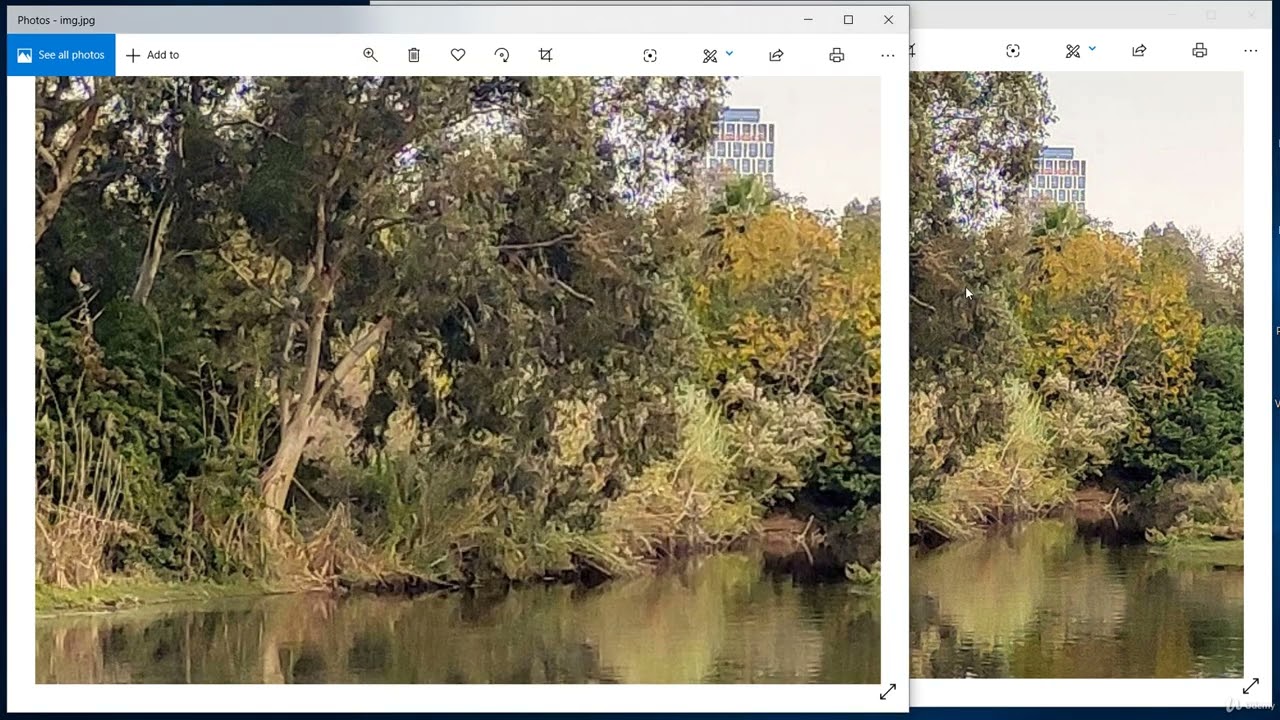Click the Enhance icon in the front window
The image size is (1280, 720).
click(650, 55)
